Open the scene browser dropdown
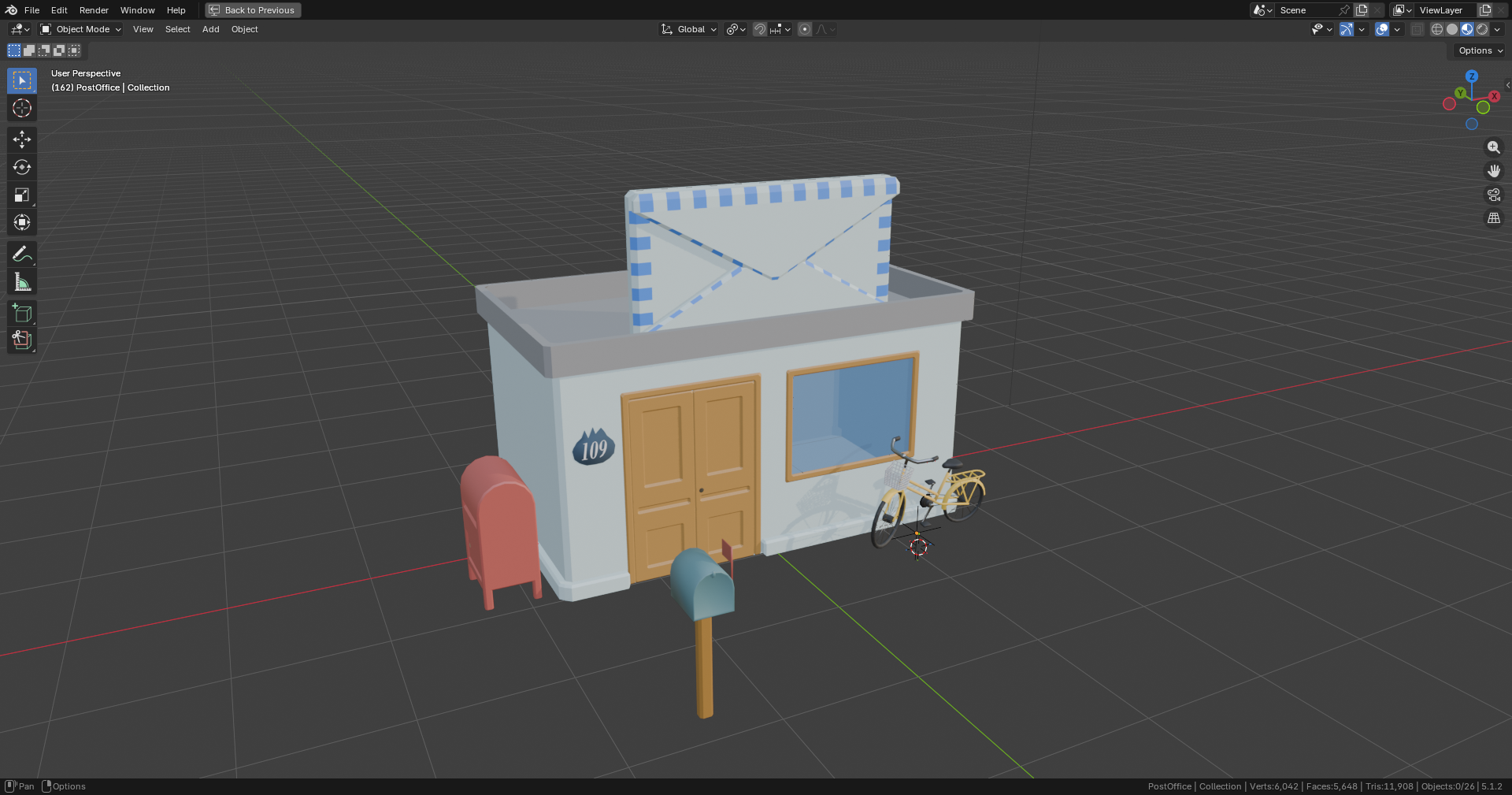This screenshot has height=795, width=1512. (1262, 10)
